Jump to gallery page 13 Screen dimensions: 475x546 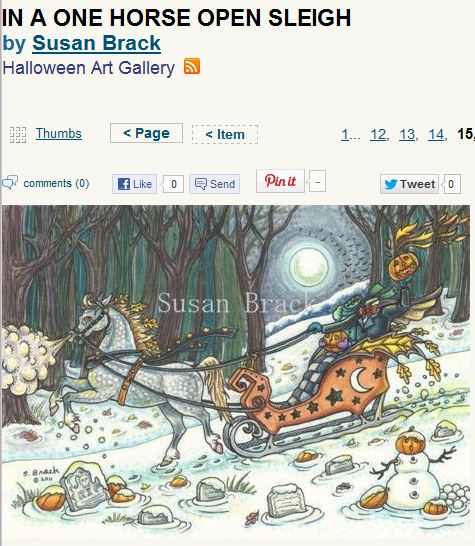[407, 134]
